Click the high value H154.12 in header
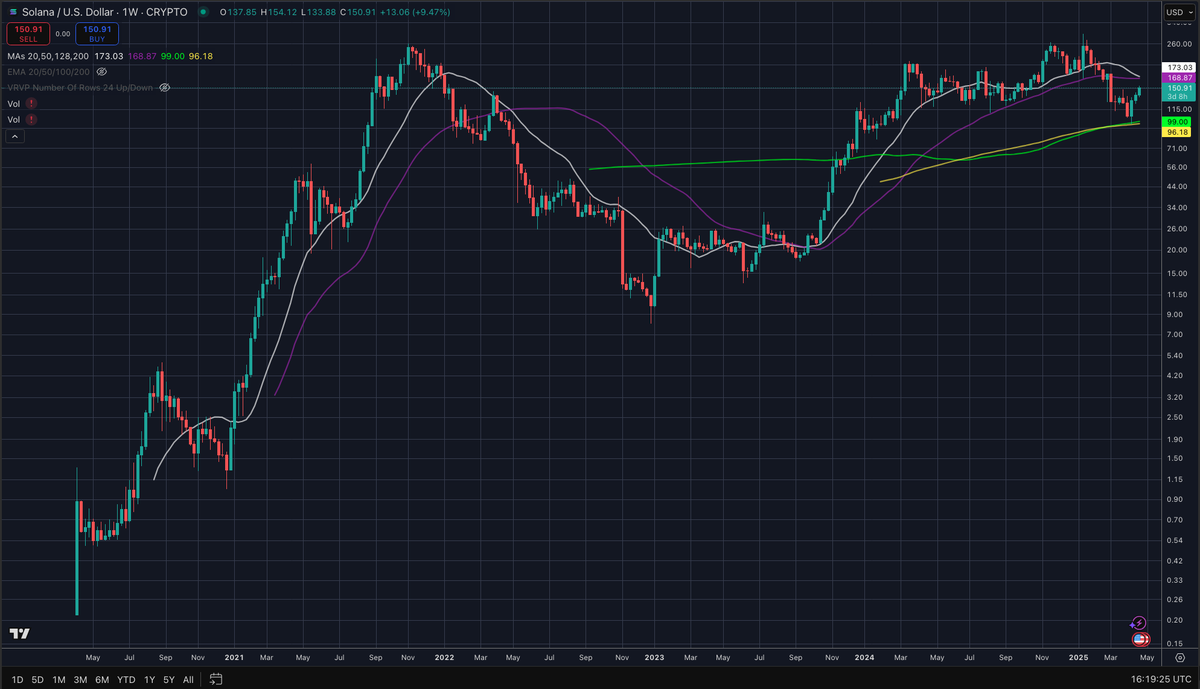This screenshot has width=1200, height=689. point(281,12)
